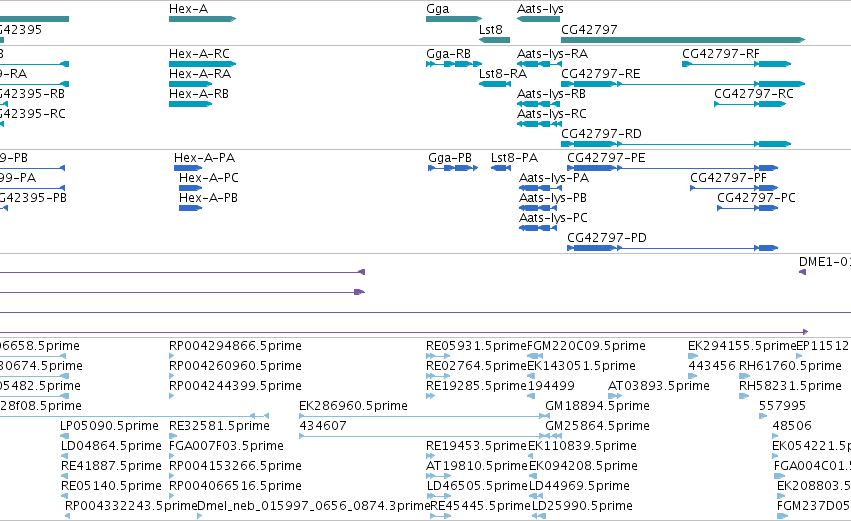Click the AT19810.5prime EST
Screen dimensions: 851x521
(438, 476)
